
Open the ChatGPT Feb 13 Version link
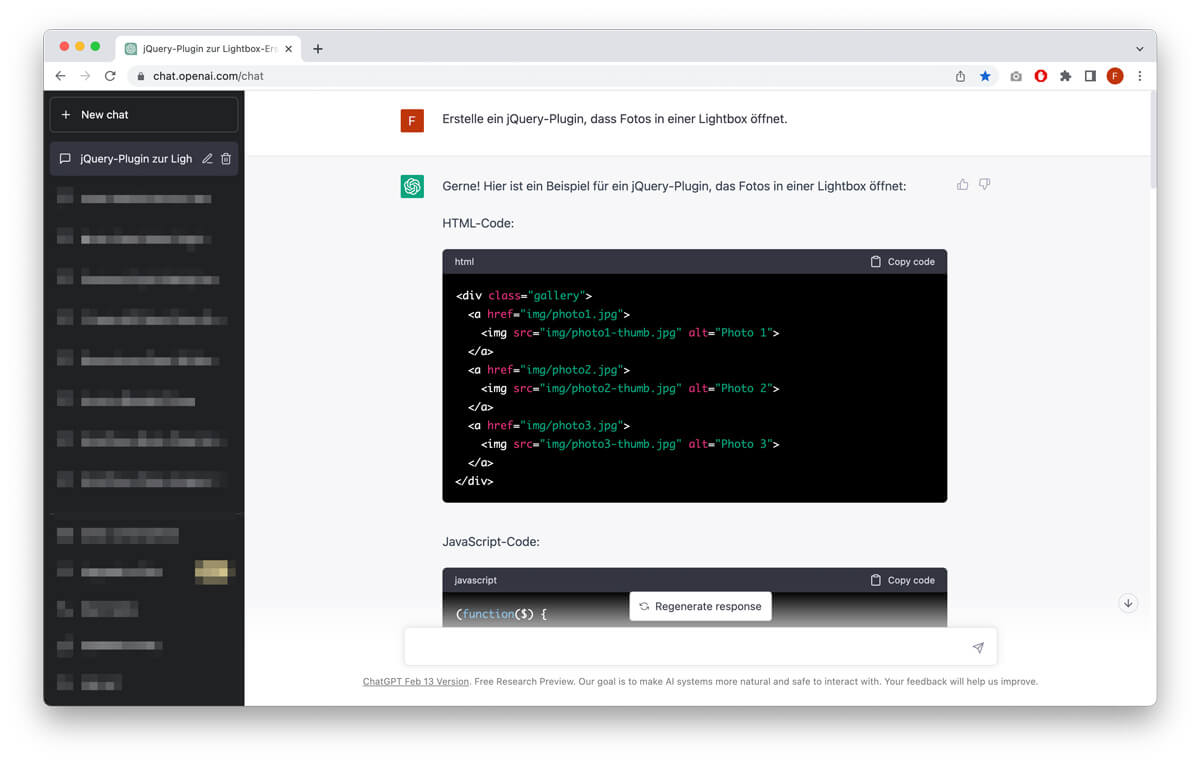pos(415,681)
